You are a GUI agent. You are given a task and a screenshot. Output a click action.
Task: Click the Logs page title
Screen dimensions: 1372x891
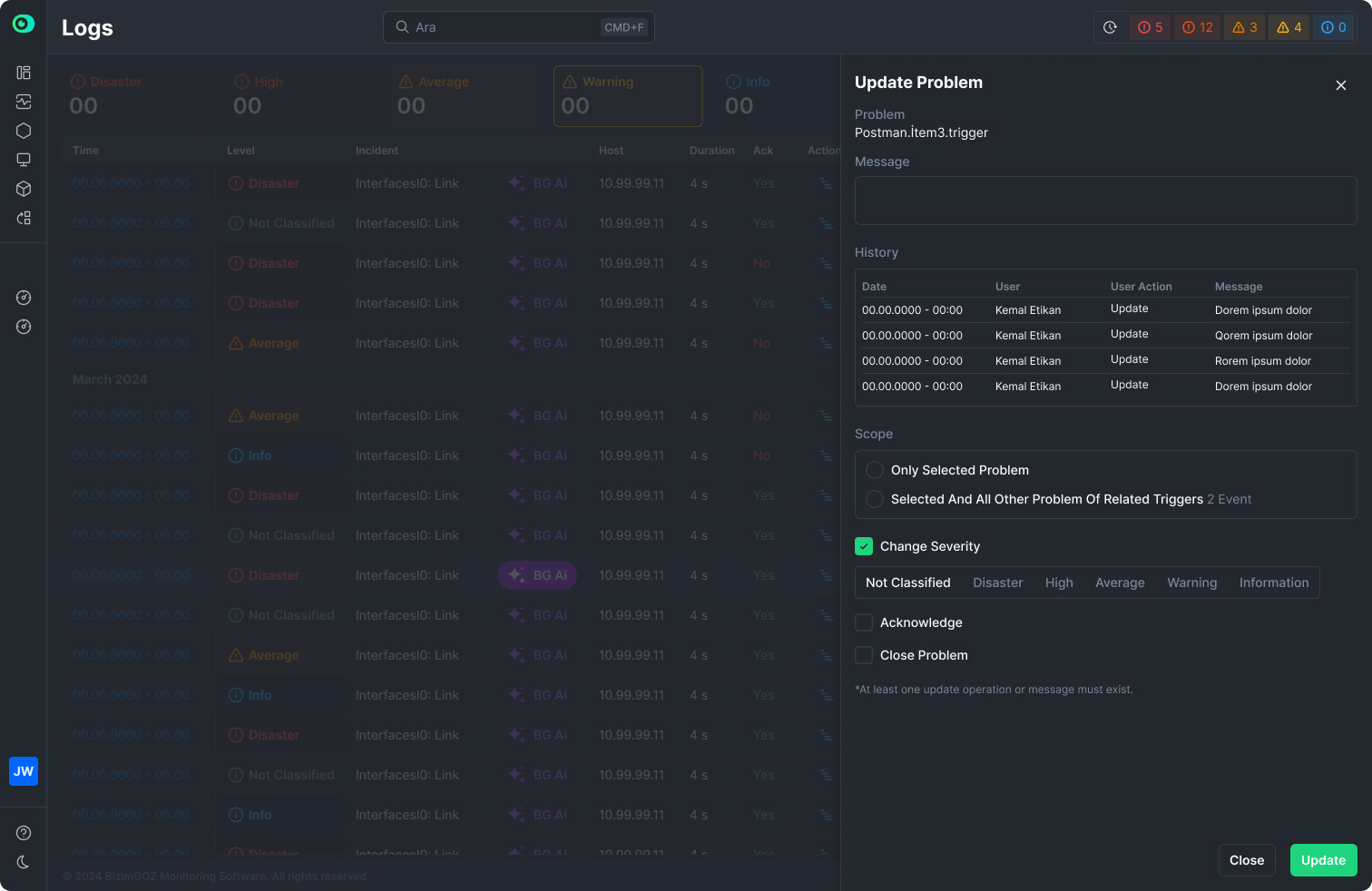coord(87,27)
